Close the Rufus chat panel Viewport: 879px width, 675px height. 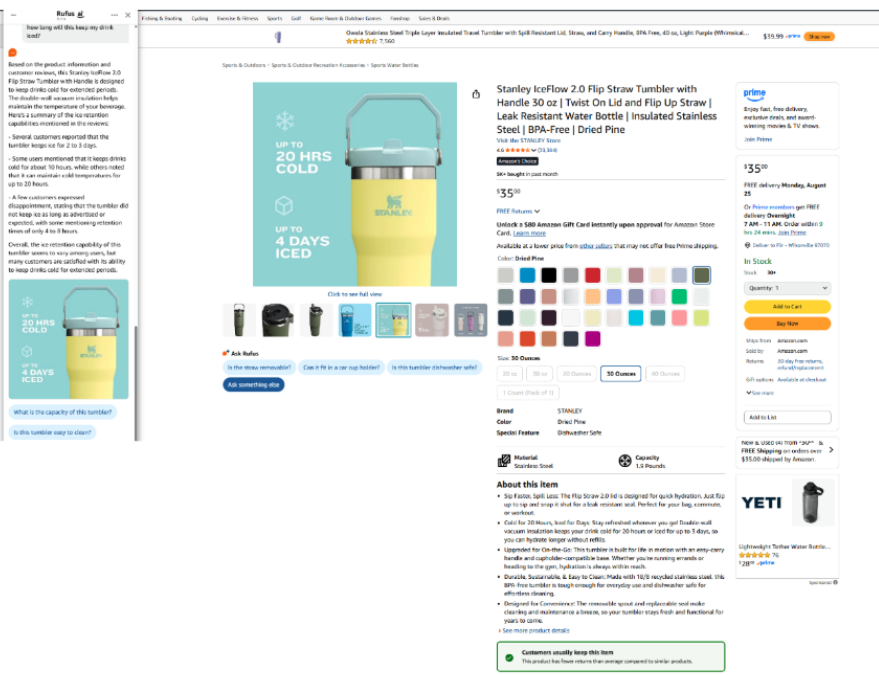pyautogui.click(x=128, y=15)
